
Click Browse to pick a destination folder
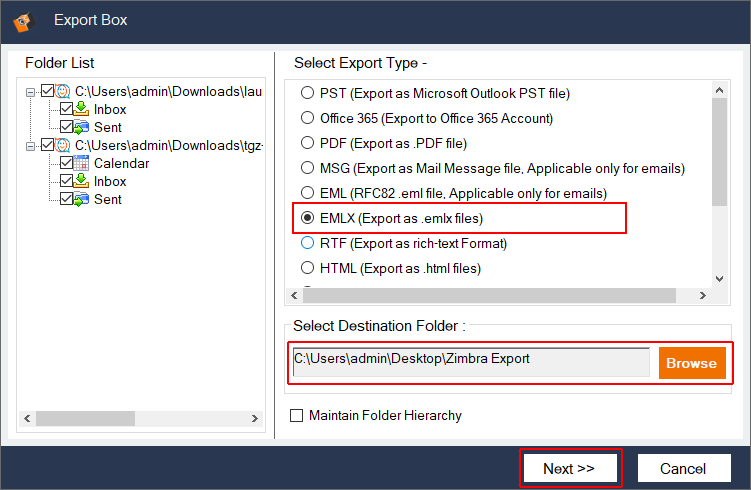click(691, 363)
